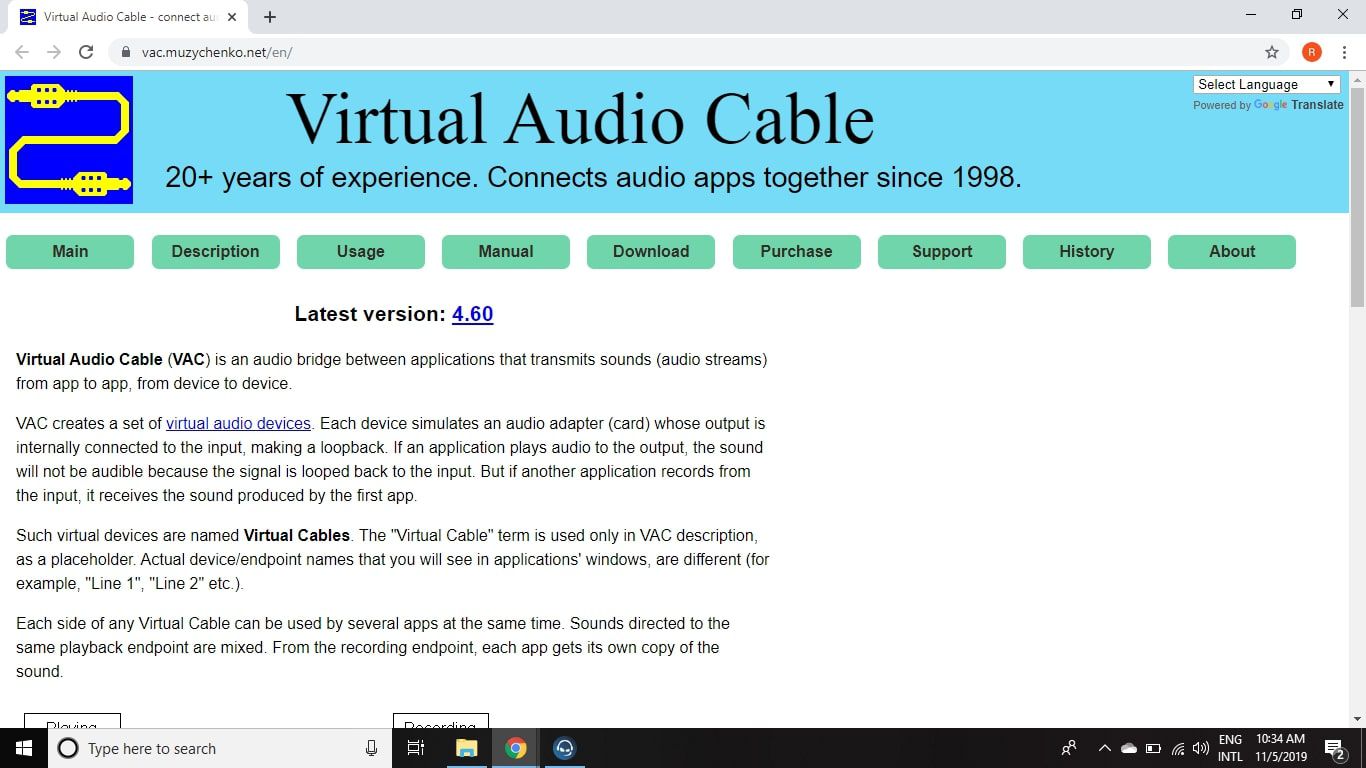Click the Google Translate link
The height and width of the screenshot is (768, 1366).
tap(1299, 105)
